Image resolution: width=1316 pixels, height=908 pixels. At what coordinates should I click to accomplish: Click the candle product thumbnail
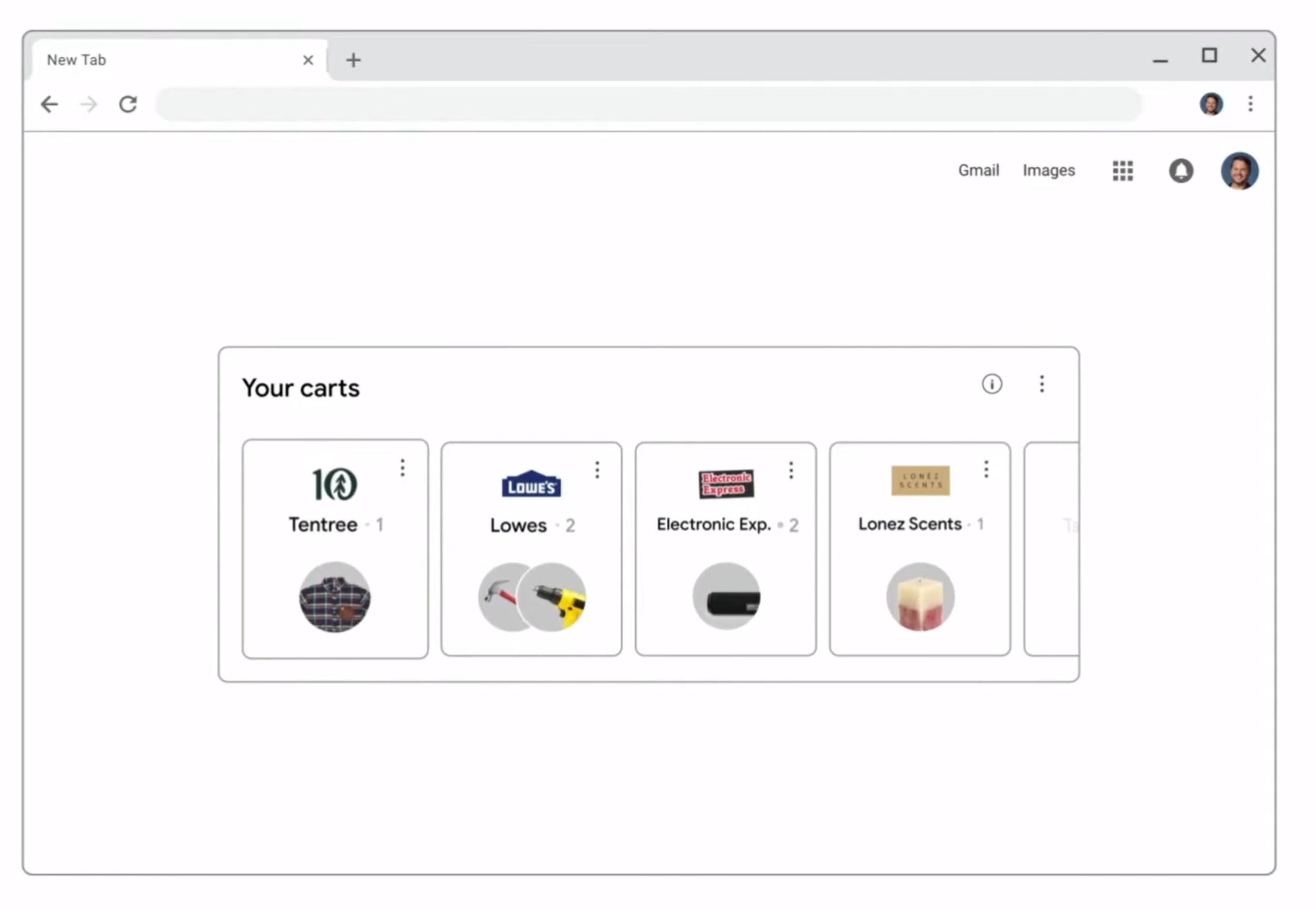(920, 597)
